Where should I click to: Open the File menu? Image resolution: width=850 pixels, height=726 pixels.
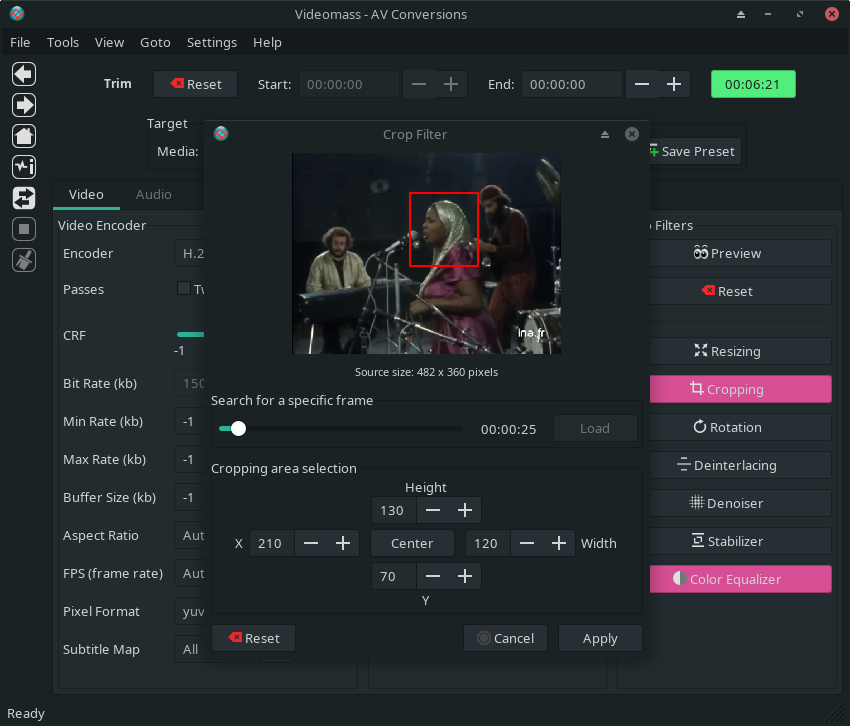pos(20,42)
